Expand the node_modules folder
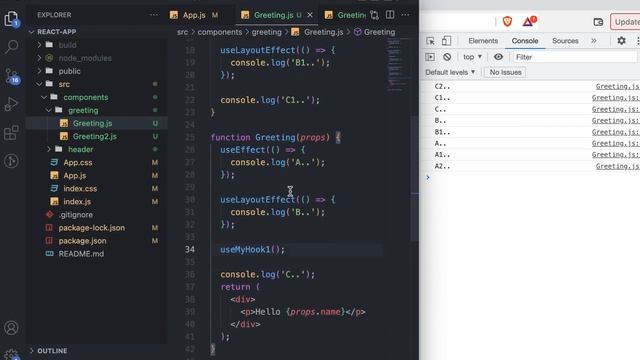640x360 pixels. click(x=85, y=58)
